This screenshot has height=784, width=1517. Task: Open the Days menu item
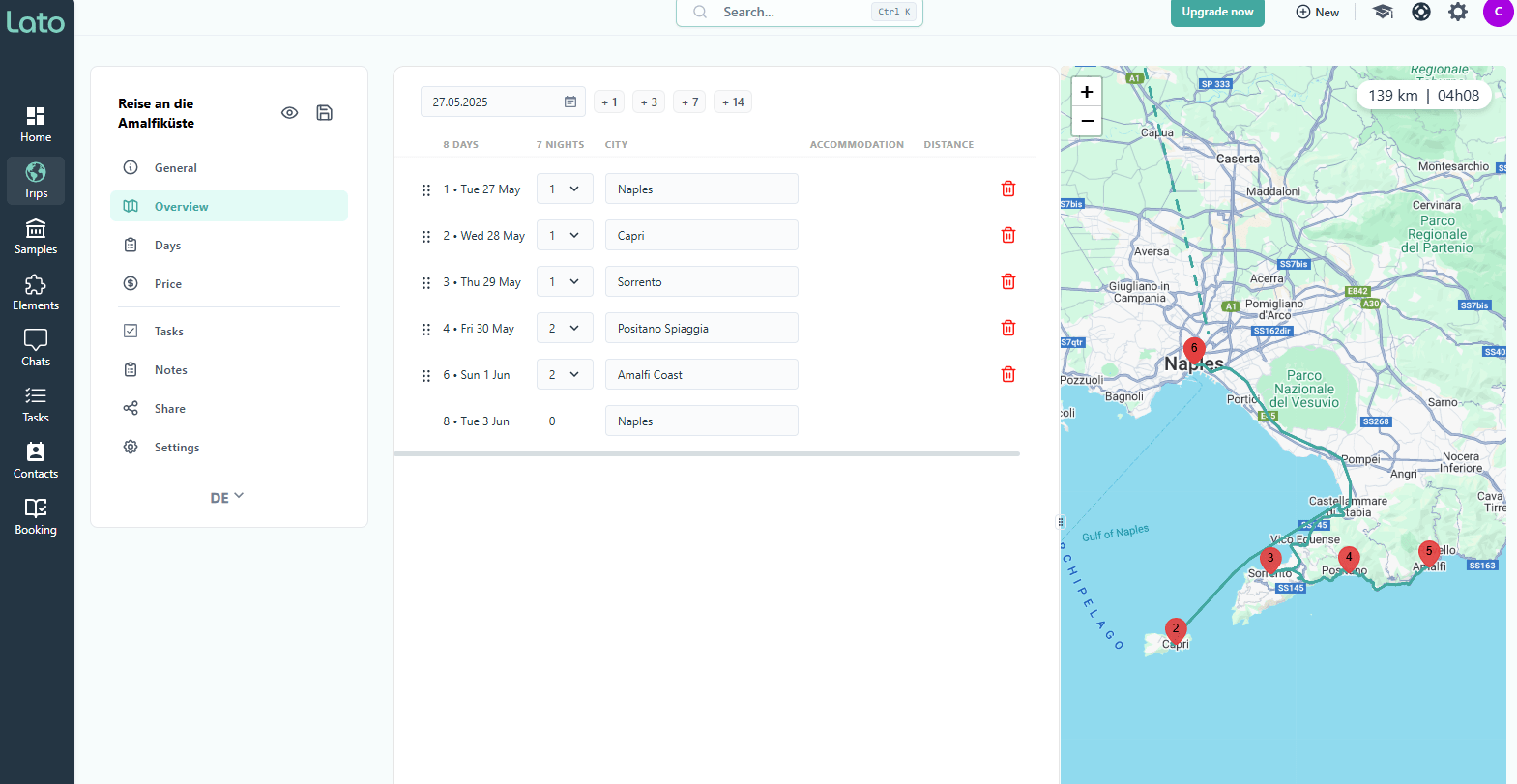pyautogui.click(x=167, y=246)
